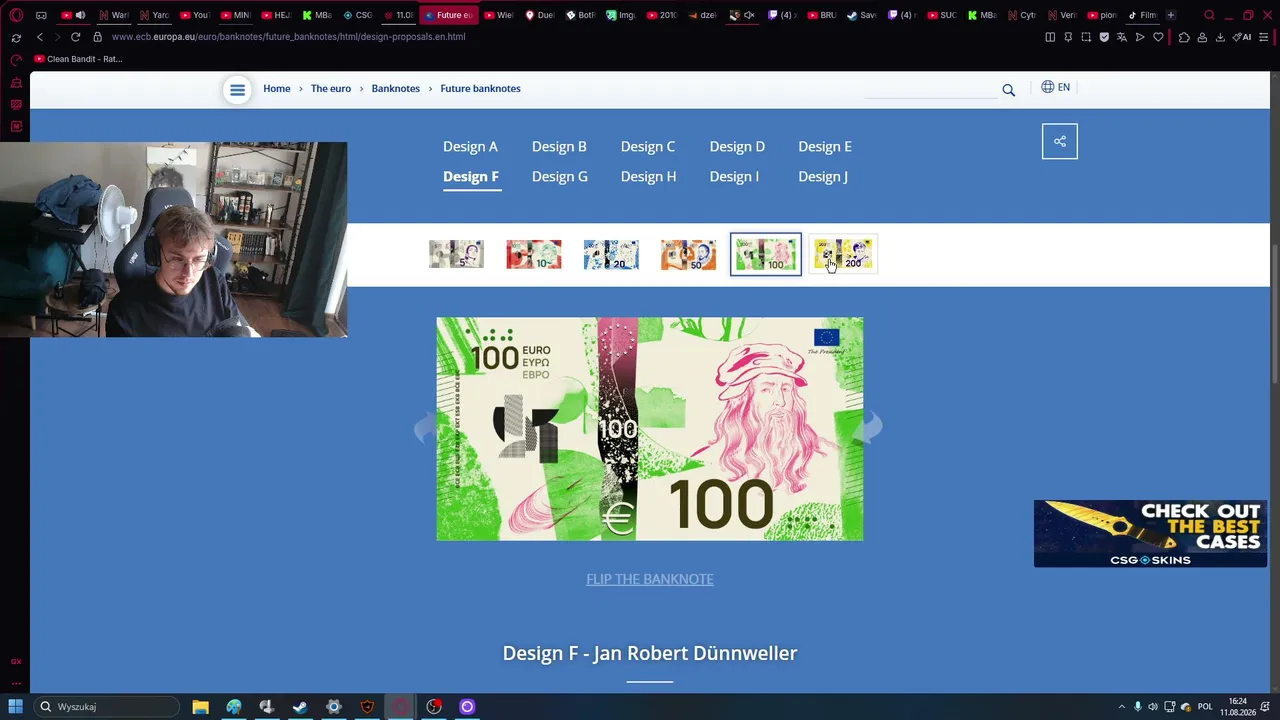Reload the page with the refresh icon
The height and width of the screenshot is (720, 1280).
[75, 37]
